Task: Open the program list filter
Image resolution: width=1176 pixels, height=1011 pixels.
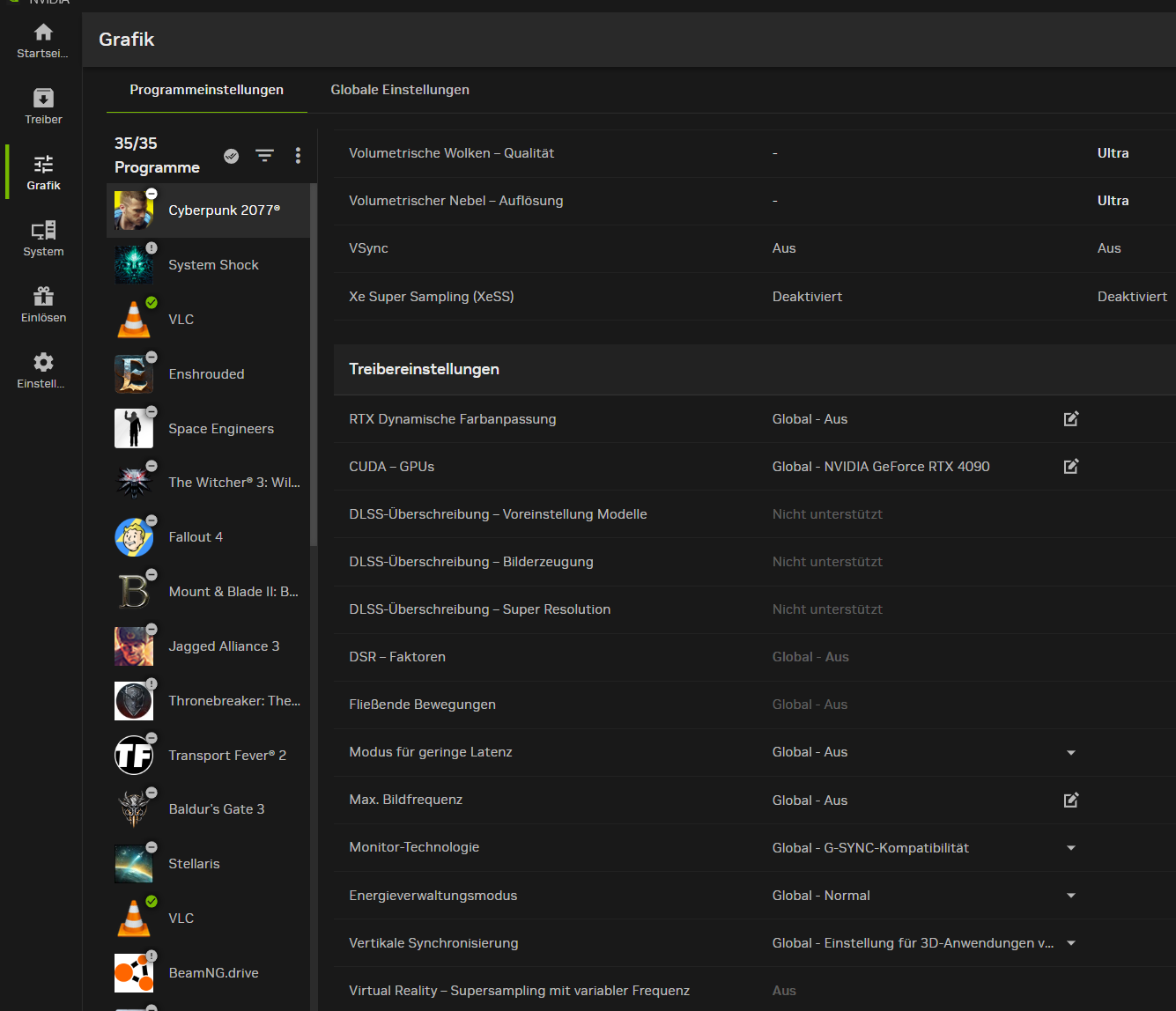Action: tap(264, 156)
